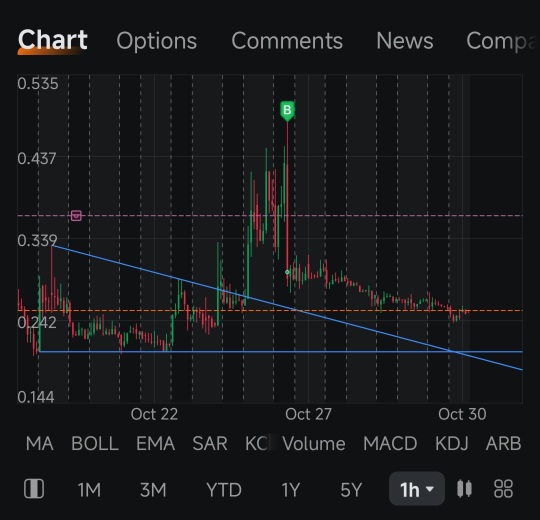Enable the EMA indicator
Screen dimensions: 540x520
tap(155, 443)
